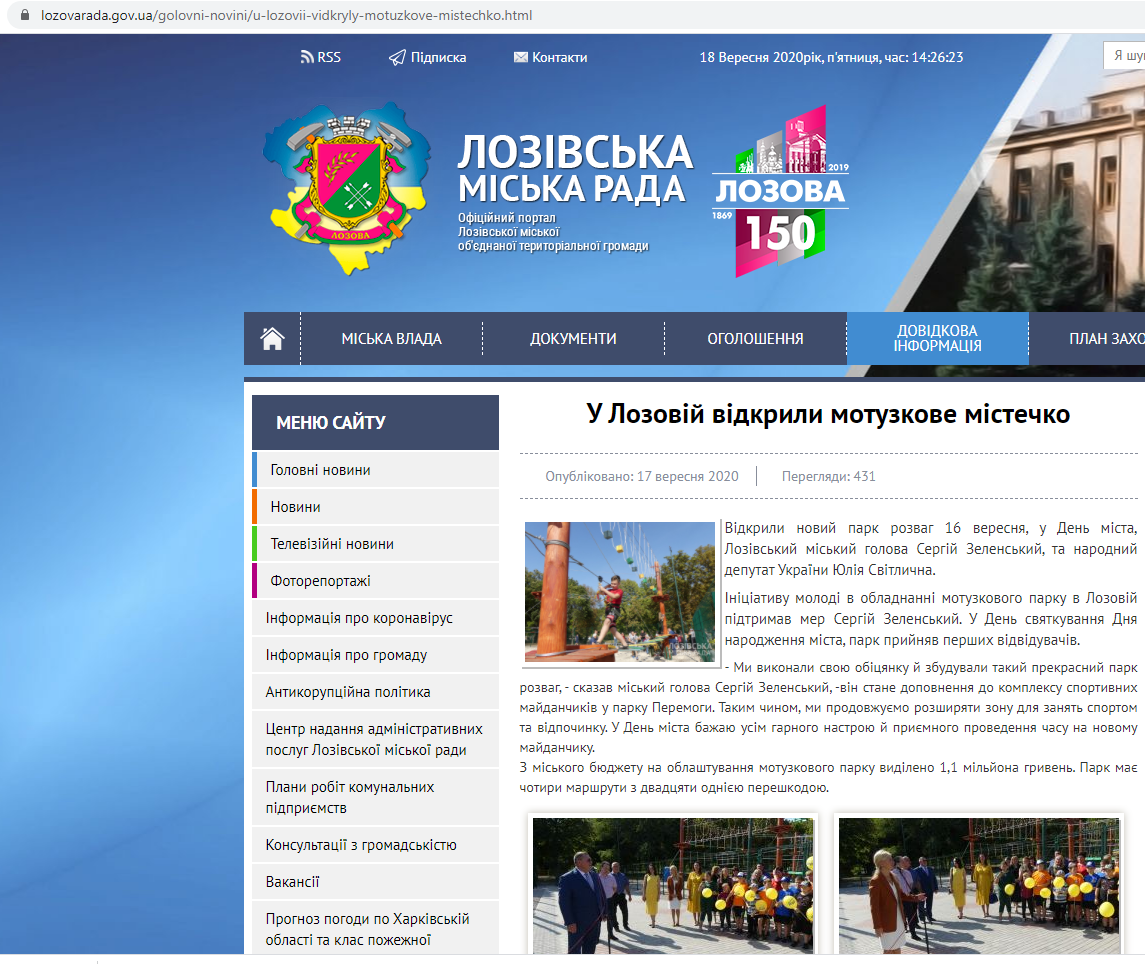The width and height of the screenshot is (1145, 964).
Task: Click the RSS feed icon
Action: 307,57
